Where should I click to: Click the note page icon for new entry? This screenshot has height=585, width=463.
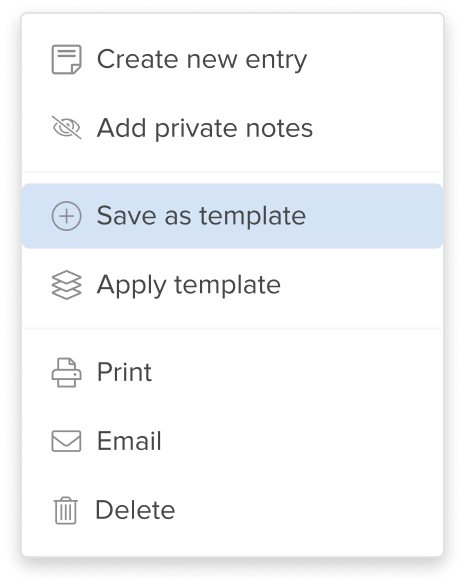66,59
